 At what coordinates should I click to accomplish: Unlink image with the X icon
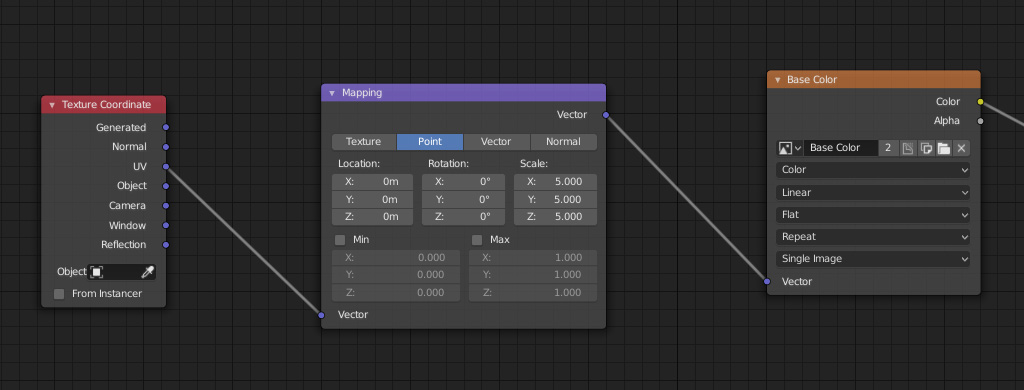coord(961,148)
